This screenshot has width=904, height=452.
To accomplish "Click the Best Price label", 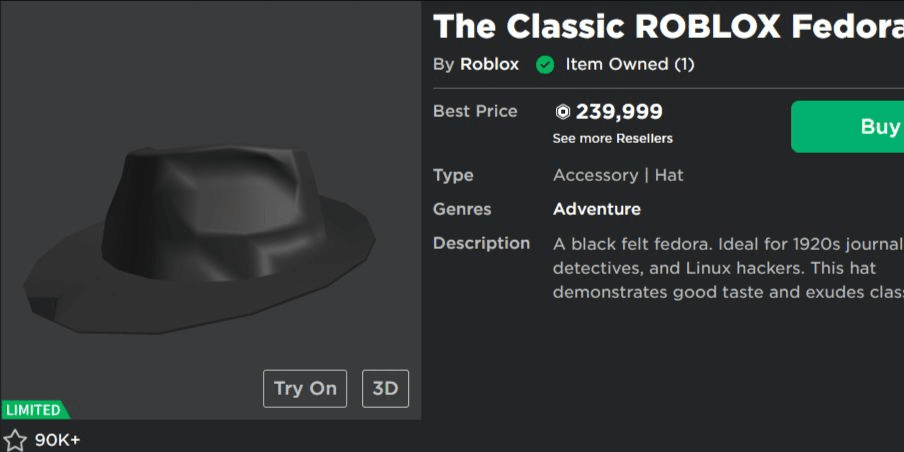I will [475, 111].
